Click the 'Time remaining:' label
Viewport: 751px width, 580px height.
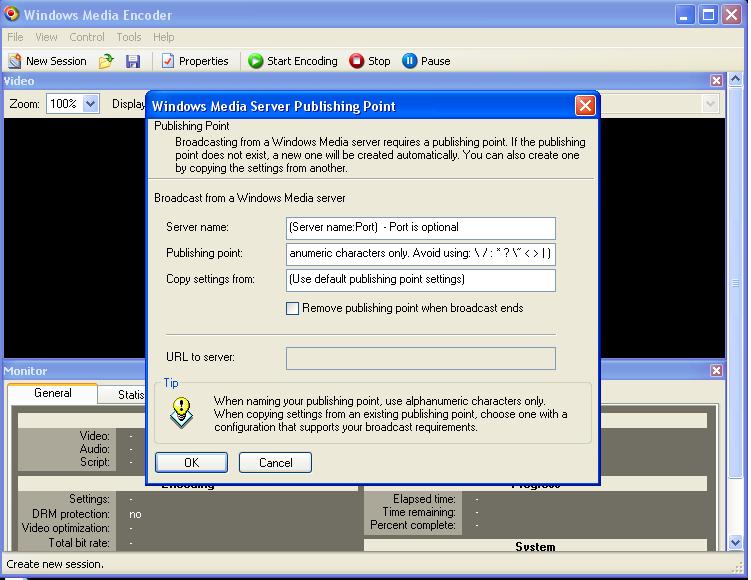coord(419,512)
